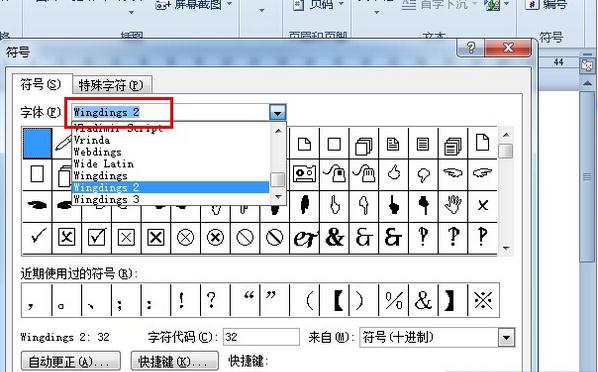The image size is (598, 372).
Task: Choose recently used ampersand symbol
Action: coord(423,300)
